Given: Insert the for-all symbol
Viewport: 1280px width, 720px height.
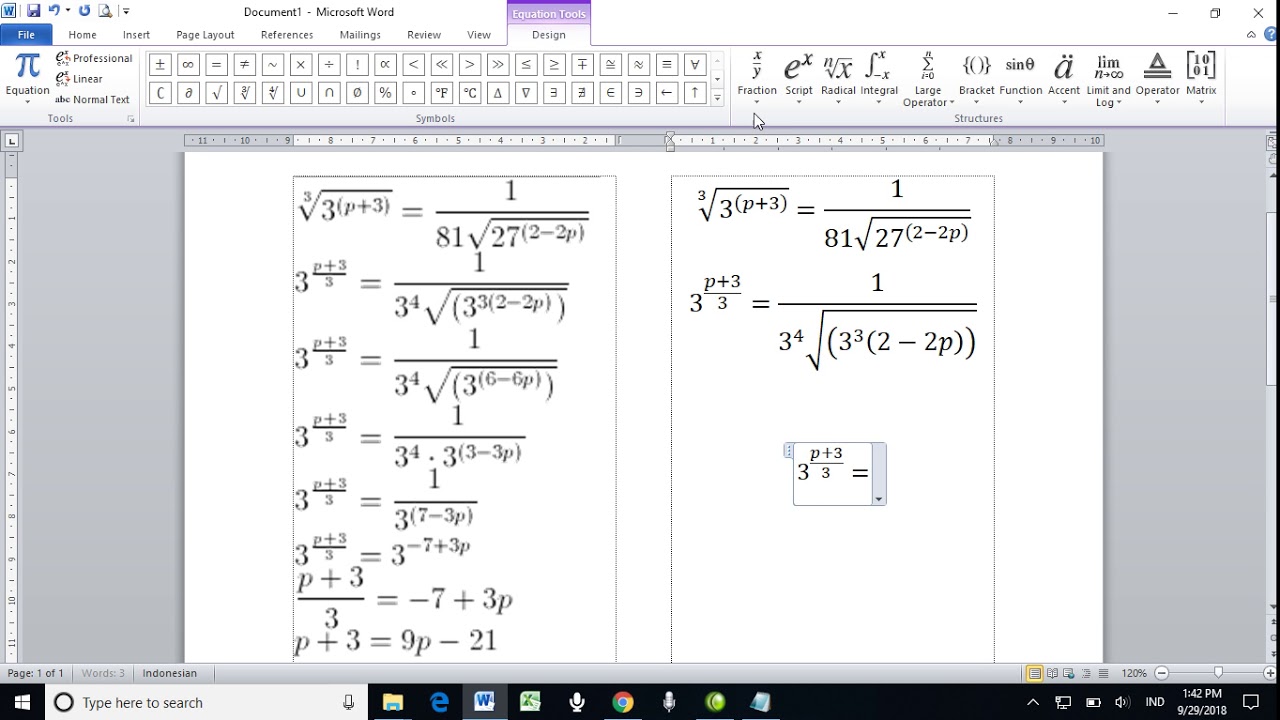Looking at the screenshot, I should 696,65.
